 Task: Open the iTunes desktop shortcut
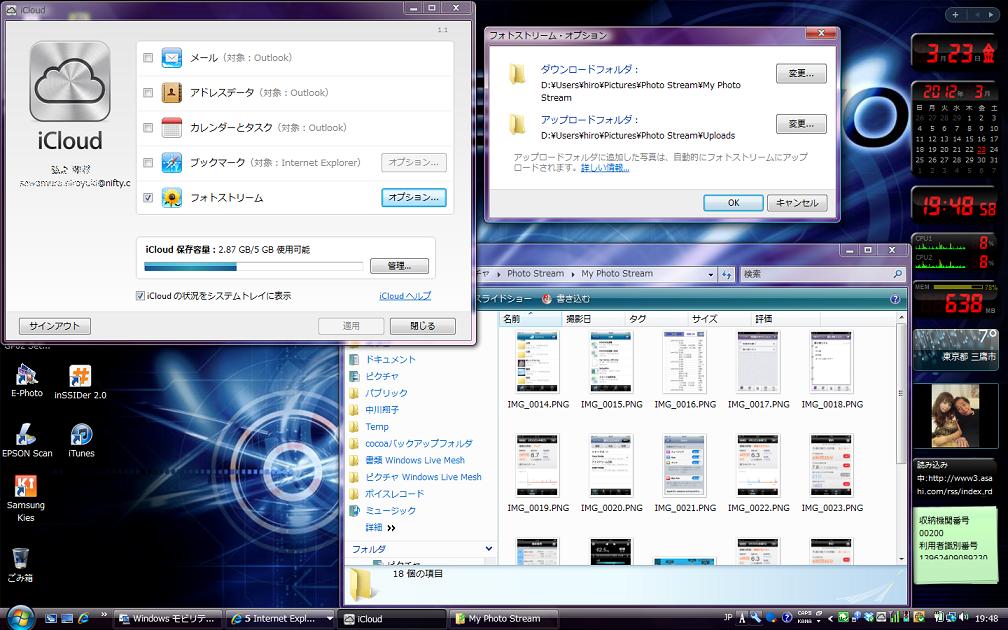[x=81, y=440]
